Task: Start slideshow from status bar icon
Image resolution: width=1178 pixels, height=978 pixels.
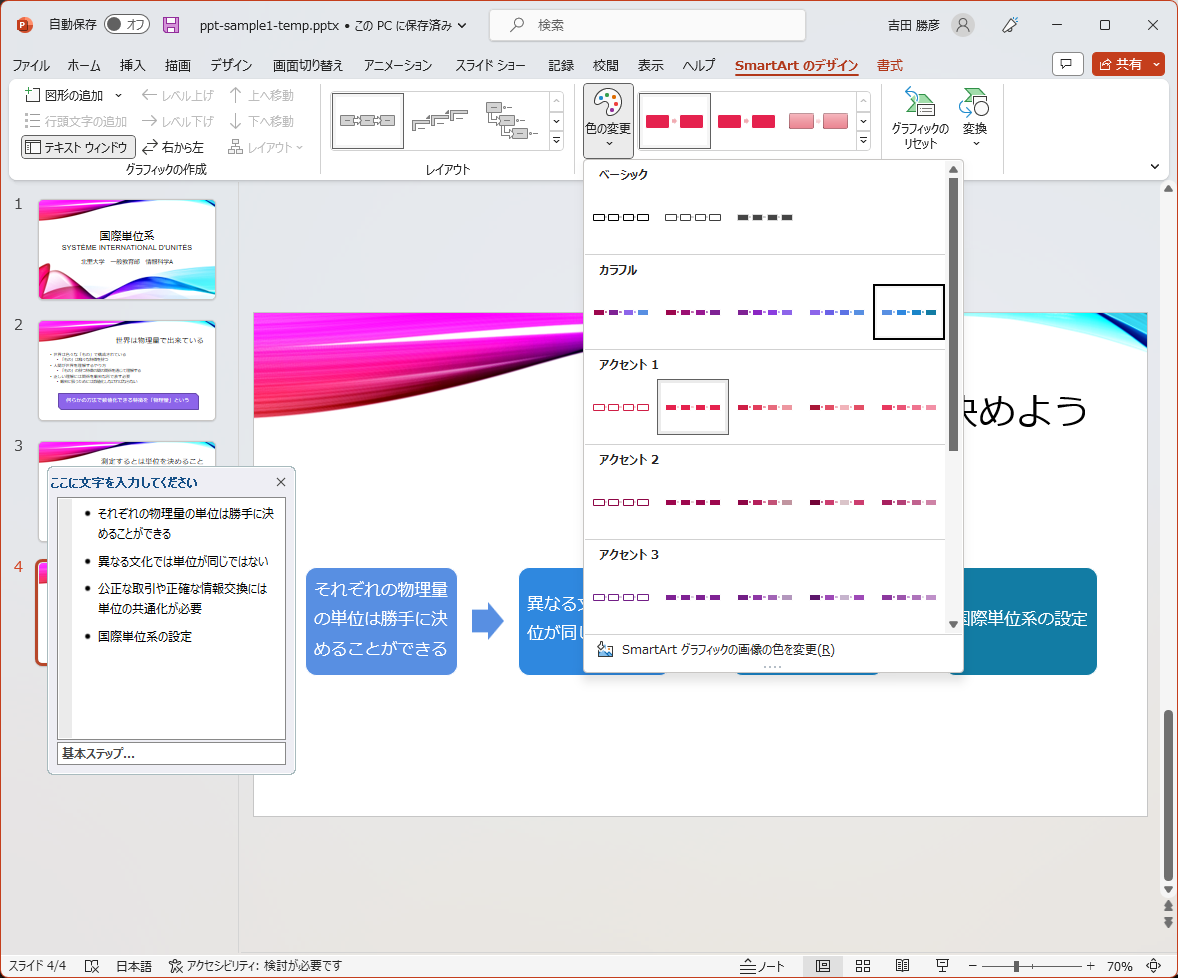Action: (942, 966)
